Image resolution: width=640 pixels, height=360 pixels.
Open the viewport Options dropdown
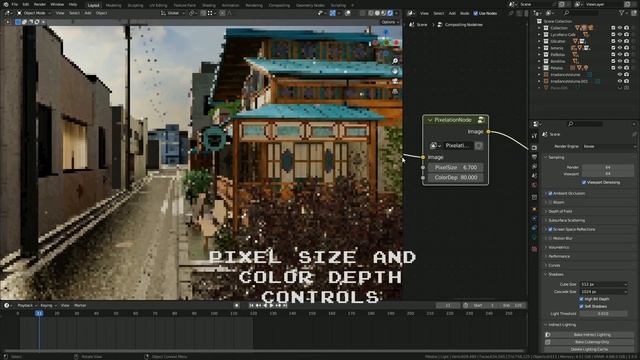click(390, 22)
